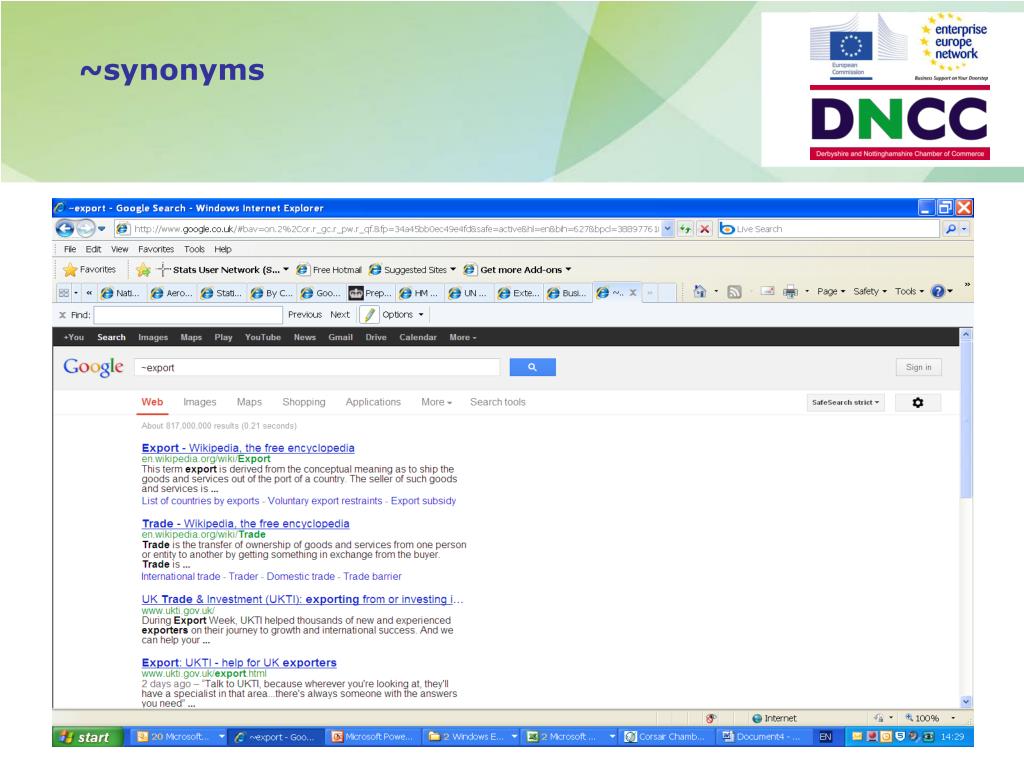
Task: Stop page loading with the red X icon
Action: coord(704,229)
